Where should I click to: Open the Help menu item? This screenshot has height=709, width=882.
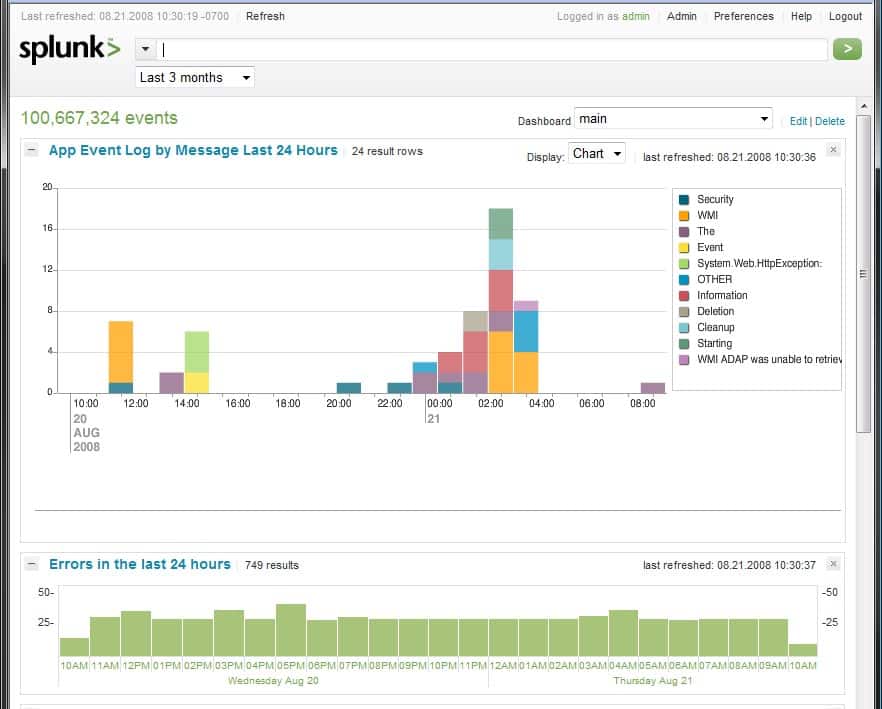coord(803,16)
